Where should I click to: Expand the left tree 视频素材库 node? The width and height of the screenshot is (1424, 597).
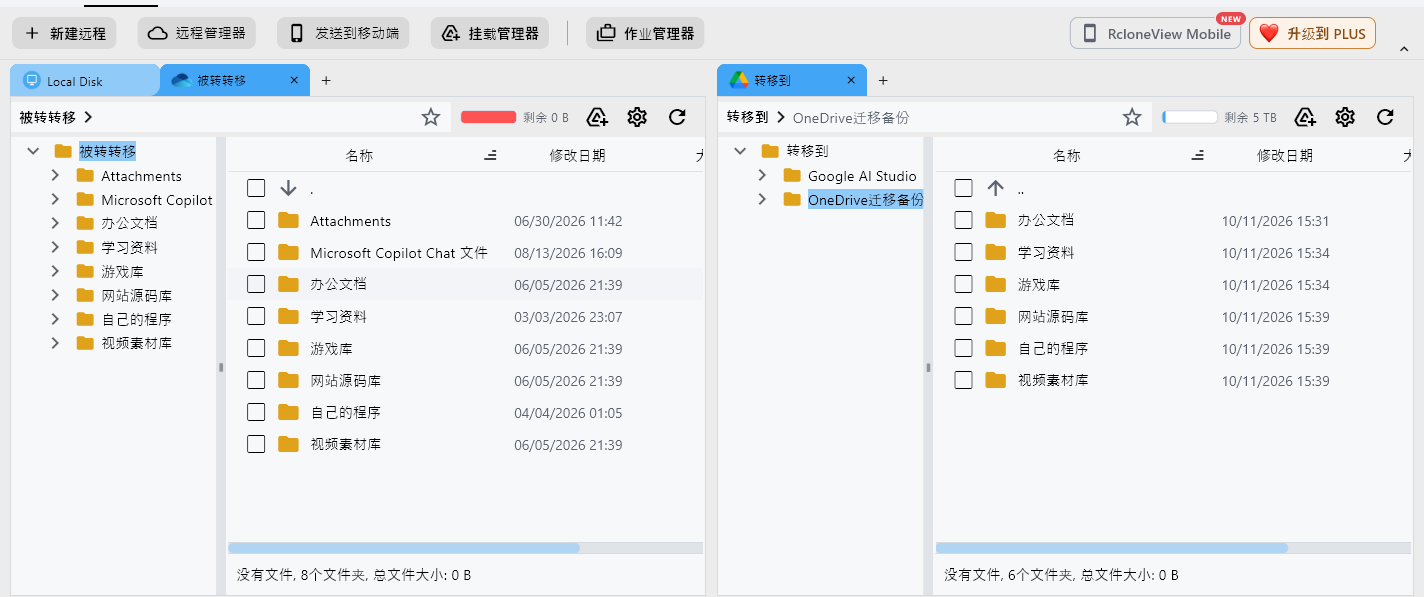pos(55,343)
